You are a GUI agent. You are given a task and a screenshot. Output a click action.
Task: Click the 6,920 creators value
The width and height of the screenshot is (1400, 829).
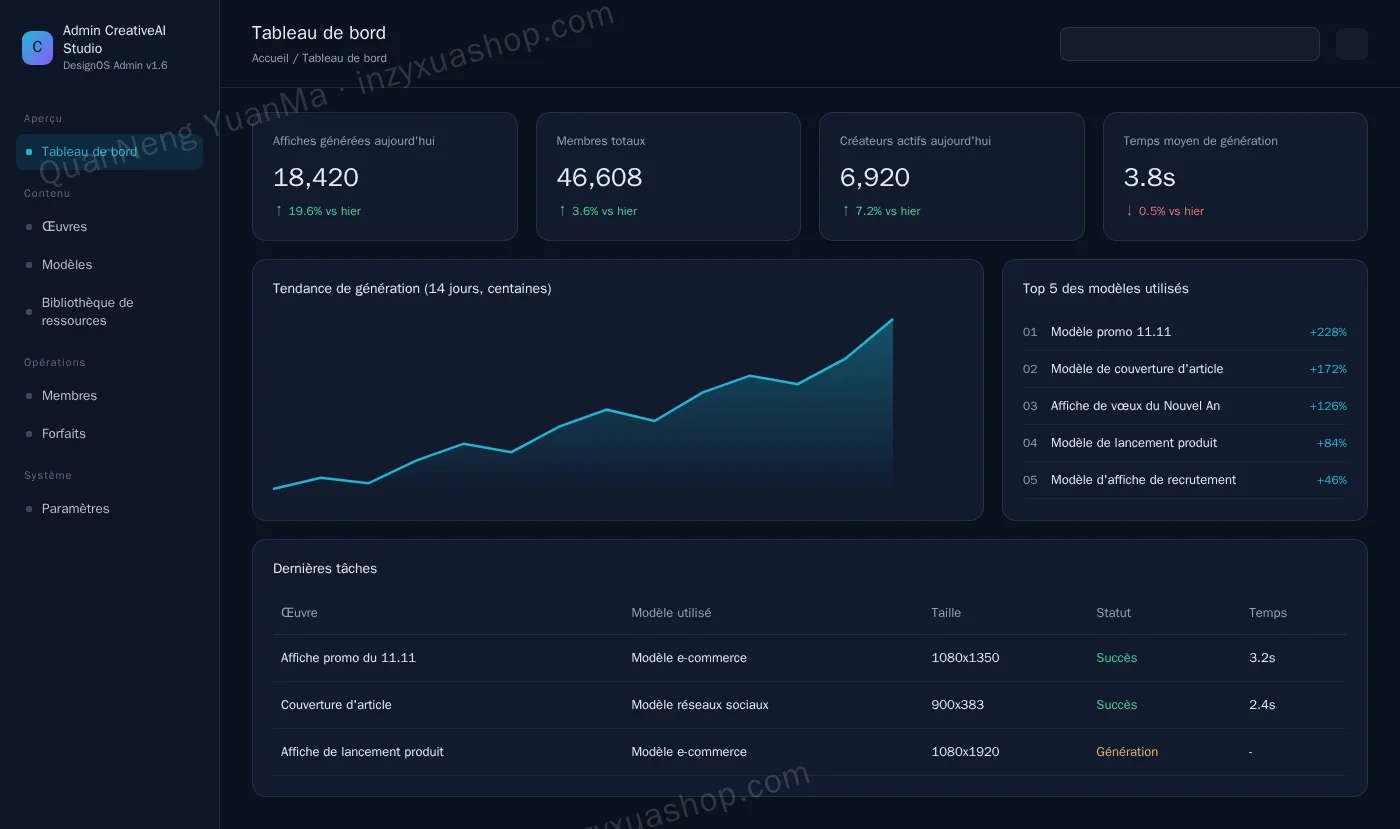(x=875, y=178)
